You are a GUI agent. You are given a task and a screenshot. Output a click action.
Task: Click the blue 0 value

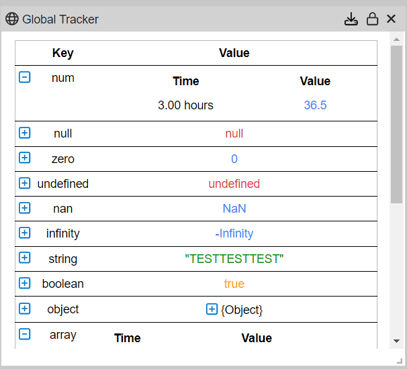234,159
